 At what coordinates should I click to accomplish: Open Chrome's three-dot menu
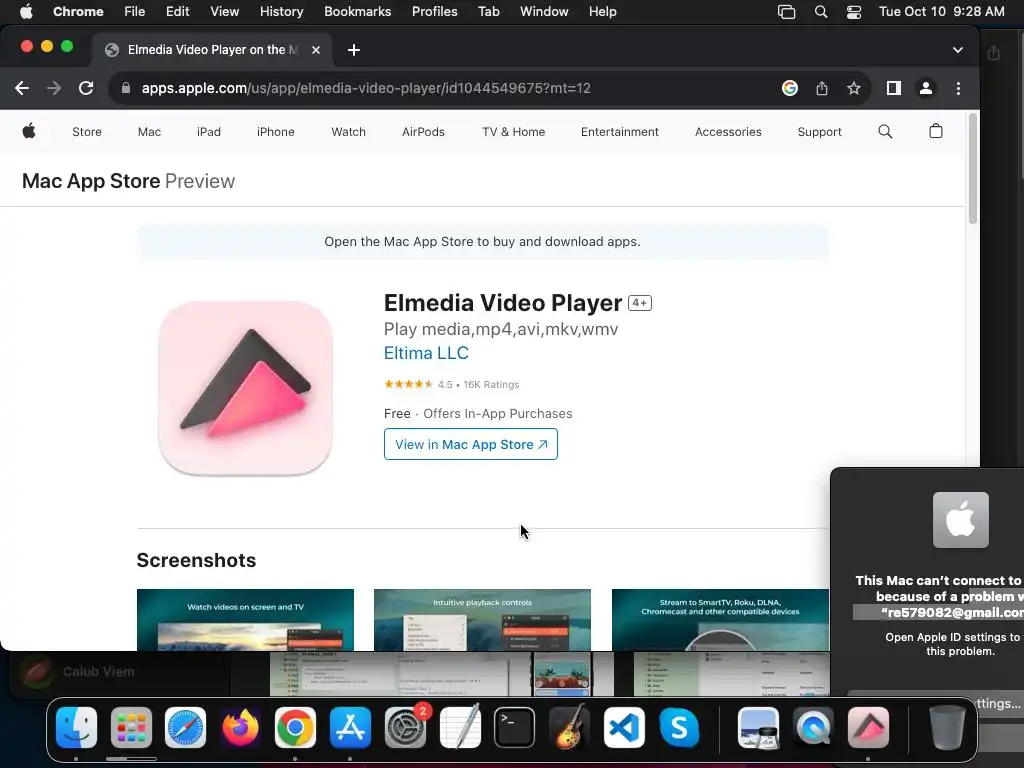[958, 88]
